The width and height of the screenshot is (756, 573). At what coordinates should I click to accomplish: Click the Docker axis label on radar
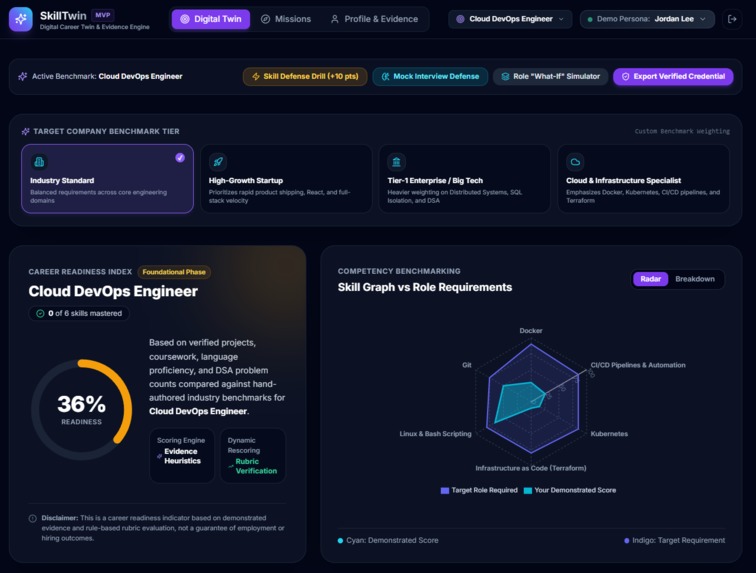531,331
